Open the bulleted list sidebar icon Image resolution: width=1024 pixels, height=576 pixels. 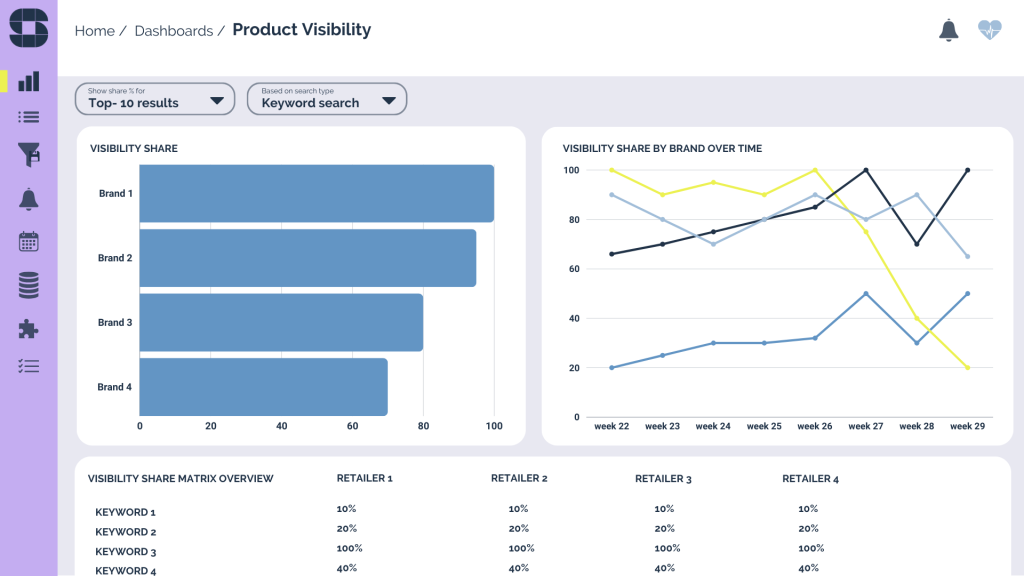[x=29, y=117]
